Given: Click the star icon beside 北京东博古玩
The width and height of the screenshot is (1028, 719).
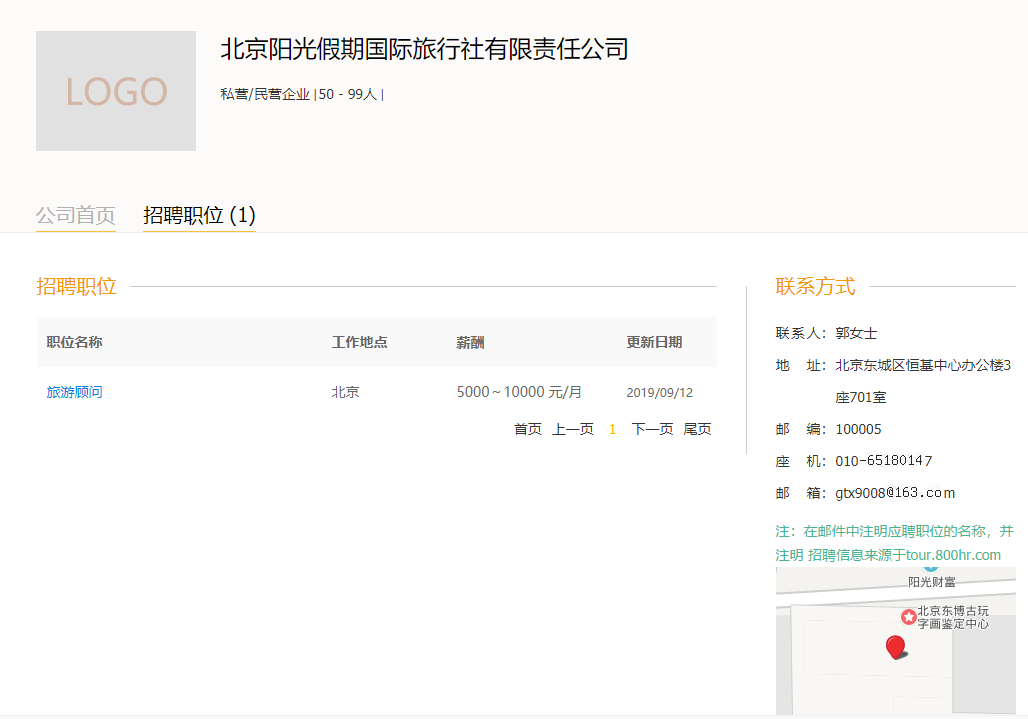Looking at the screenshot, I should click(908, 617).
